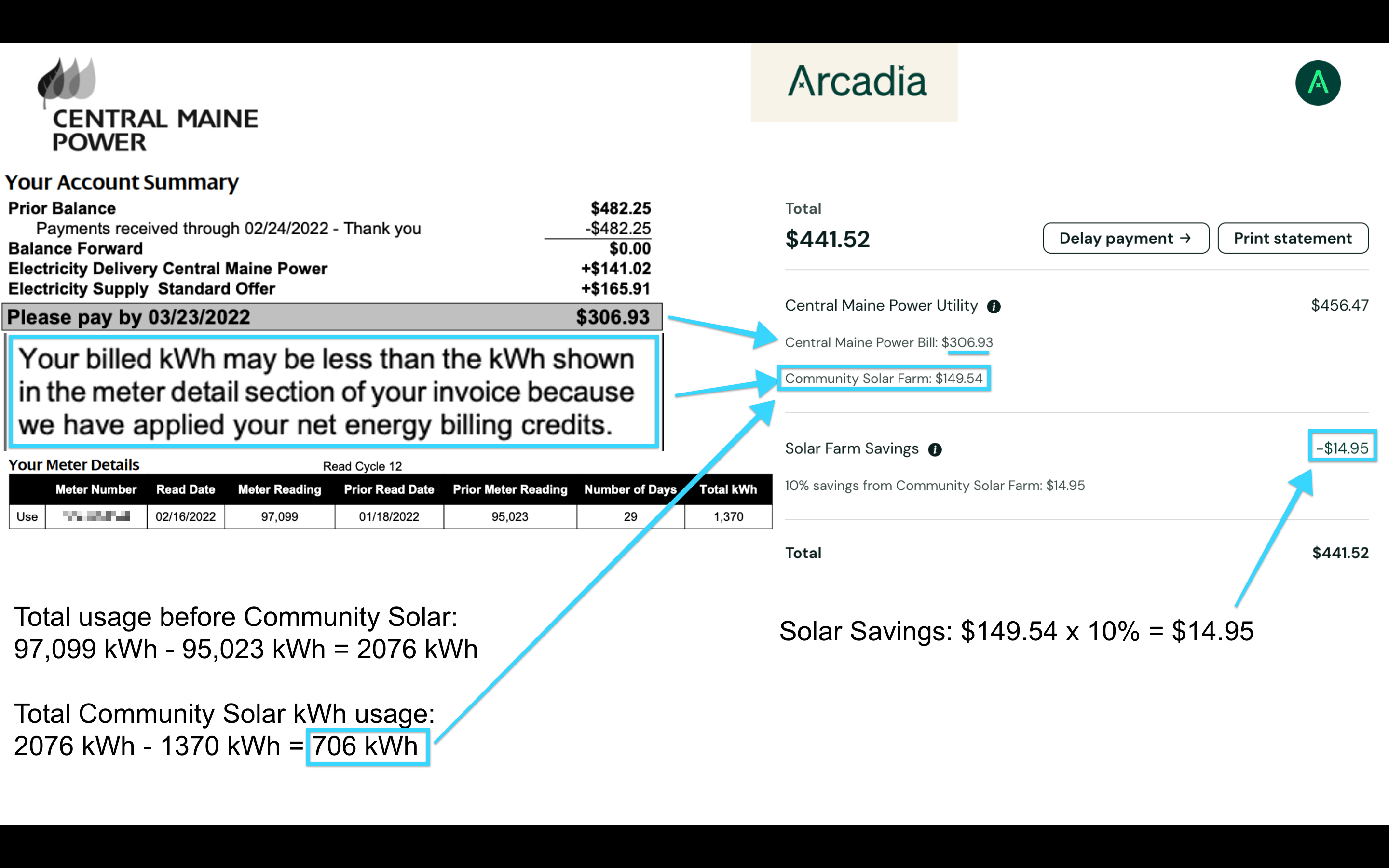This screenshot has width=1389, height=868.
Task: Click 10% savings from Community Solar Farm text
Action: coord(934,486)
